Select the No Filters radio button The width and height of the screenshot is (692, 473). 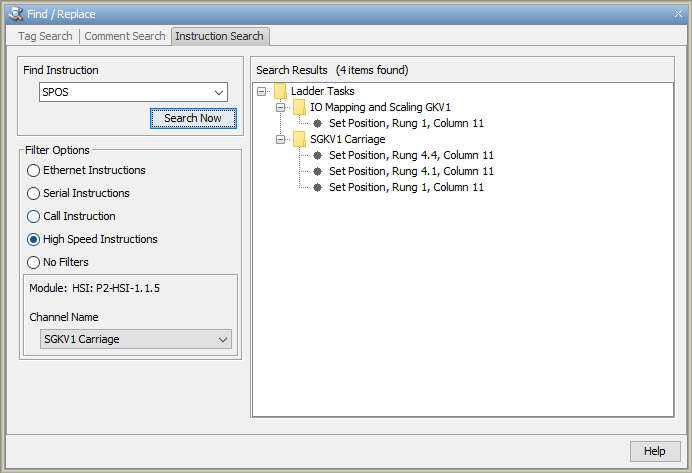pyautogui.click(x=34, y=263)
